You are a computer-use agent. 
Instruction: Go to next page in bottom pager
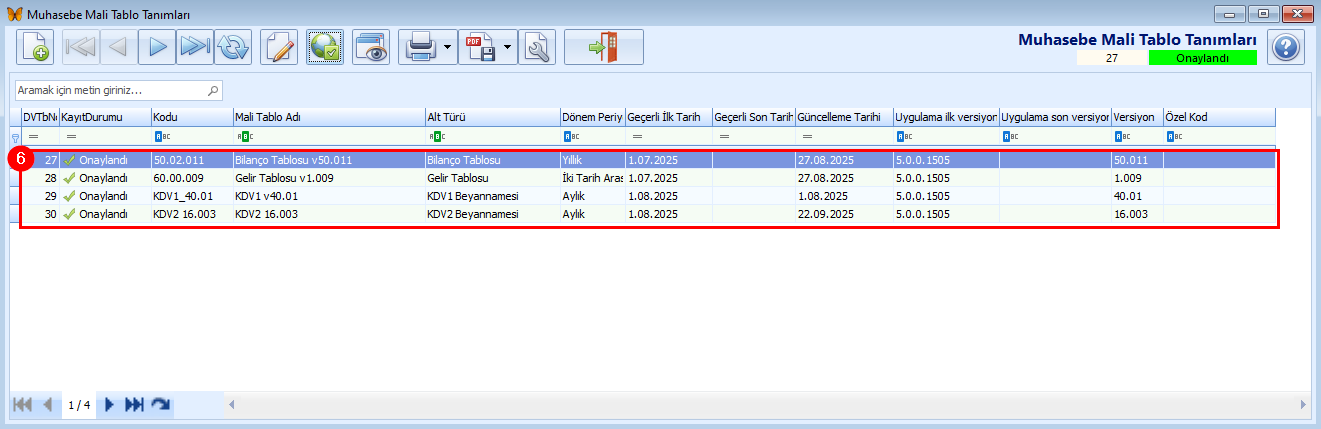(110, 405)
